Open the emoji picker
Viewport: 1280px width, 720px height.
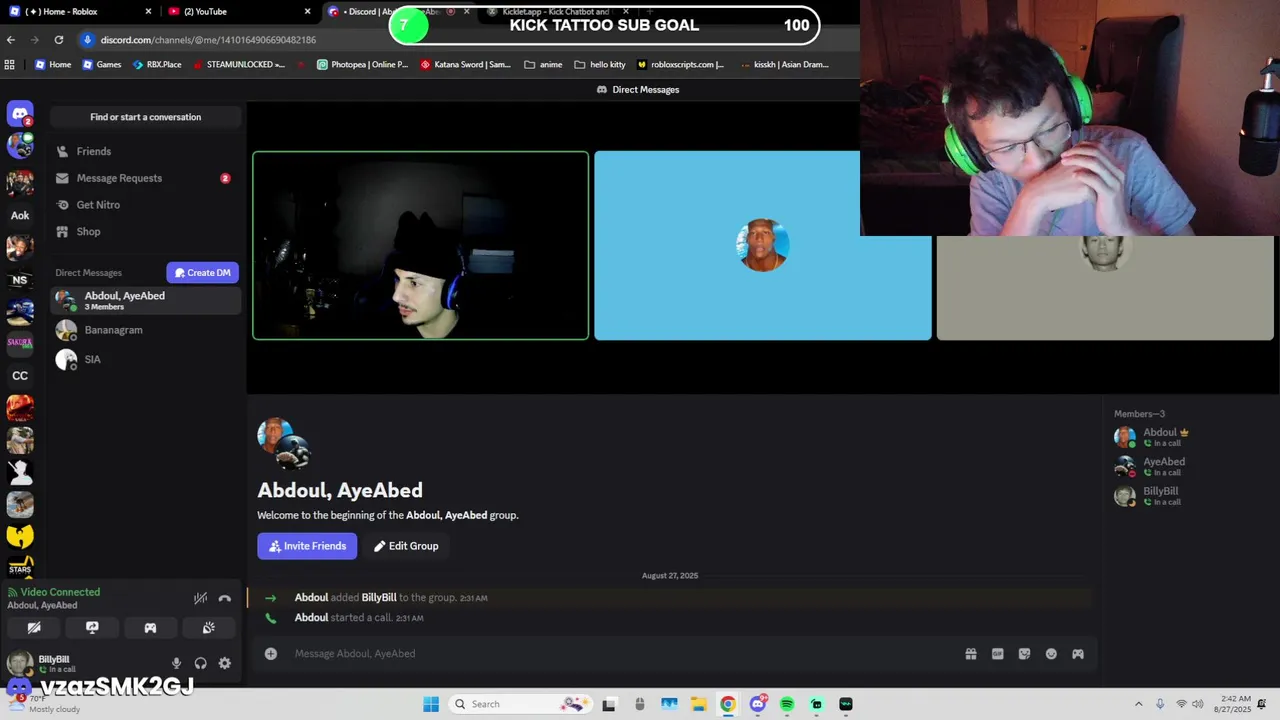click(1051, 654)
